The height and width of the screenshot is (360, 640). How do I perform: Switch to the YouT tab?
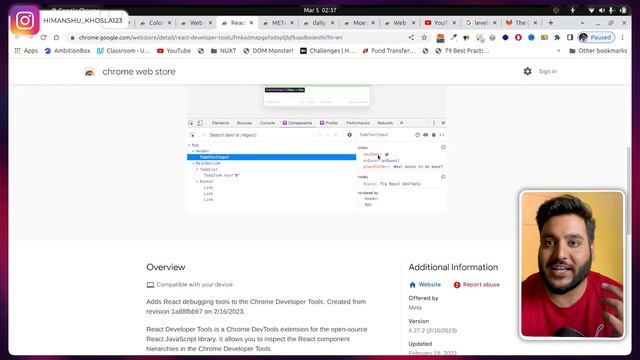pyautogui.click(x=440, y=23)
